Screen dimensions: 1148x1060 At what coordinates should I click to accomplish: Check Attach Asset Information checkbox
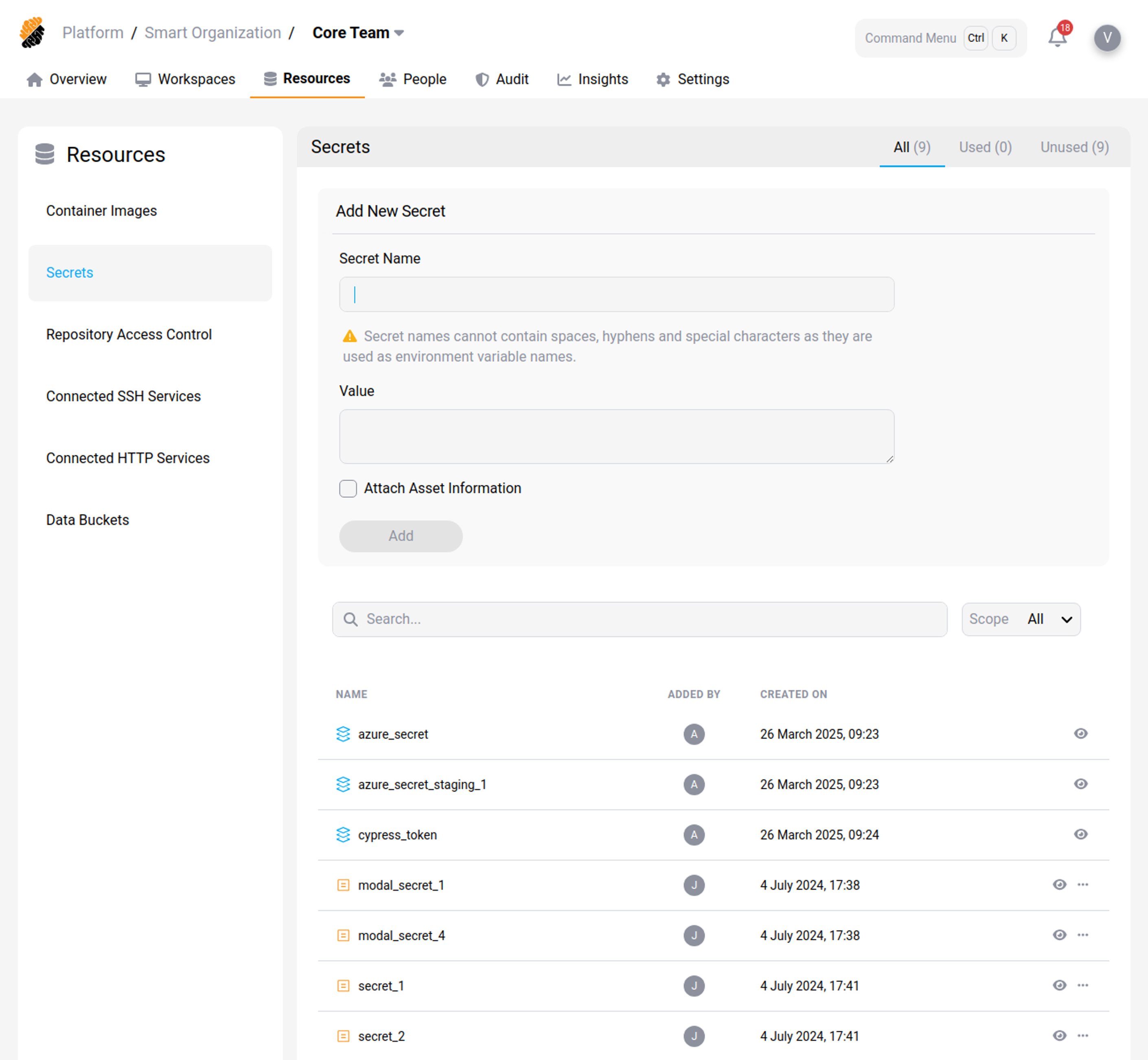coord(348,489)
